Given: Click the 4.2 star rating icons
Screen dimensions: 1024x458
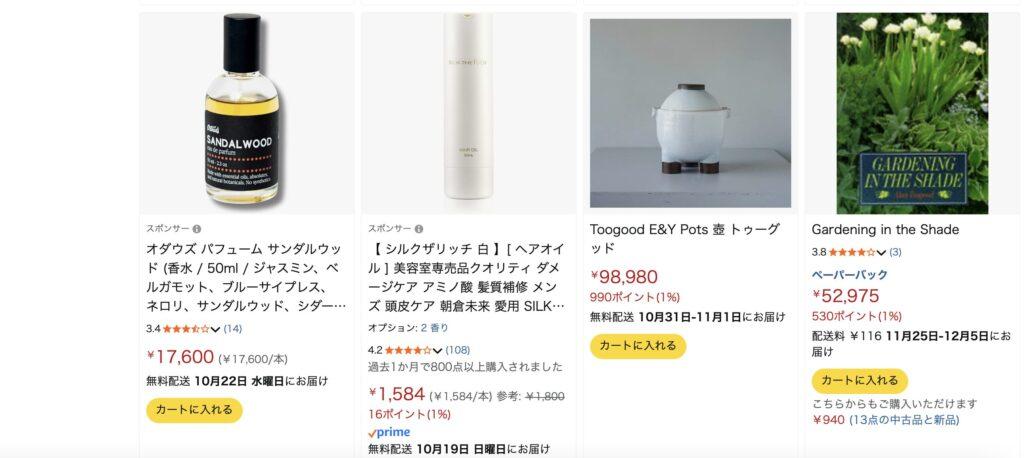Looking at the screenshot, I should coord(407,350).
